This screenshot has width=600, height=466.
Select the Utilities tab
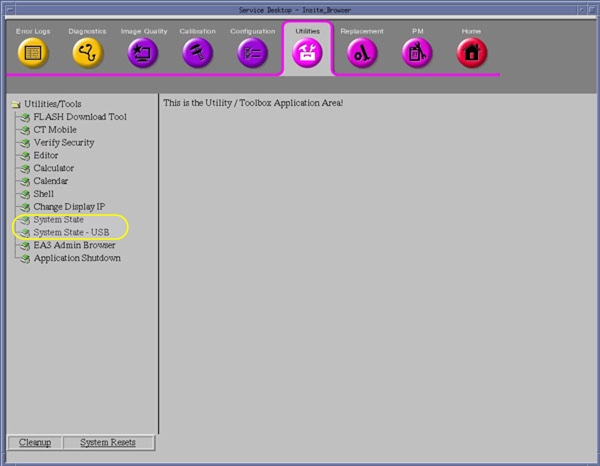coord(307,51)
